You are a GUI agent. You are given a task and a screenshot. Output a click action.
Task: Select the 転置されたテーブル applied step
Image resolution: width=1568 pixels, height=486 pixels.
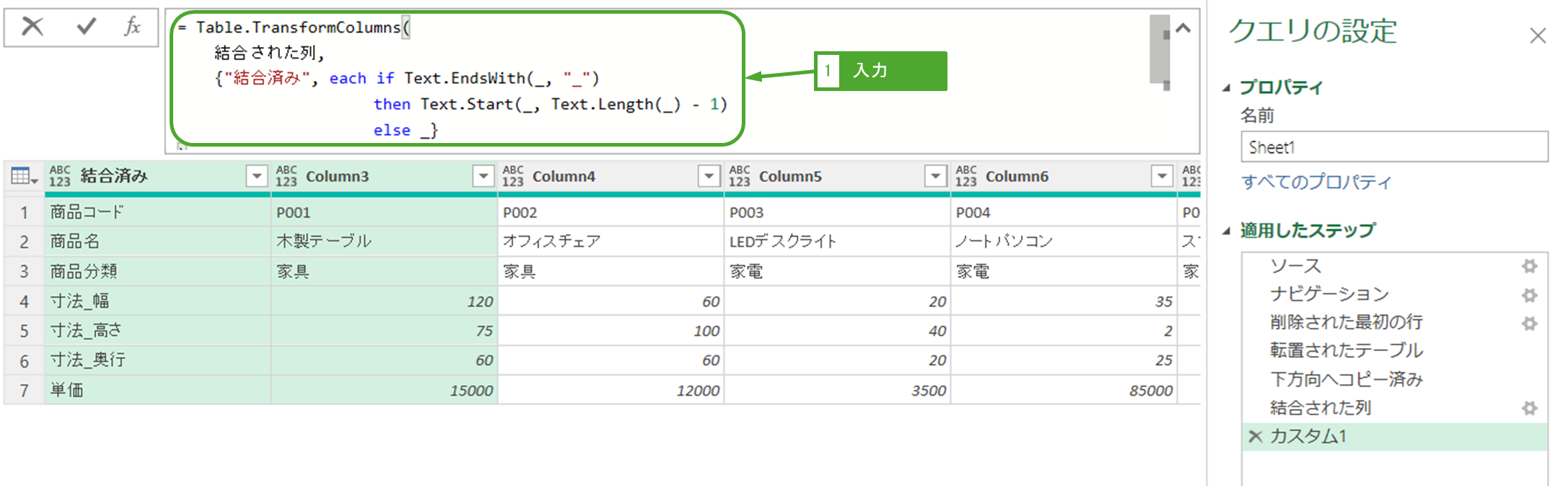click(1346, 351)
